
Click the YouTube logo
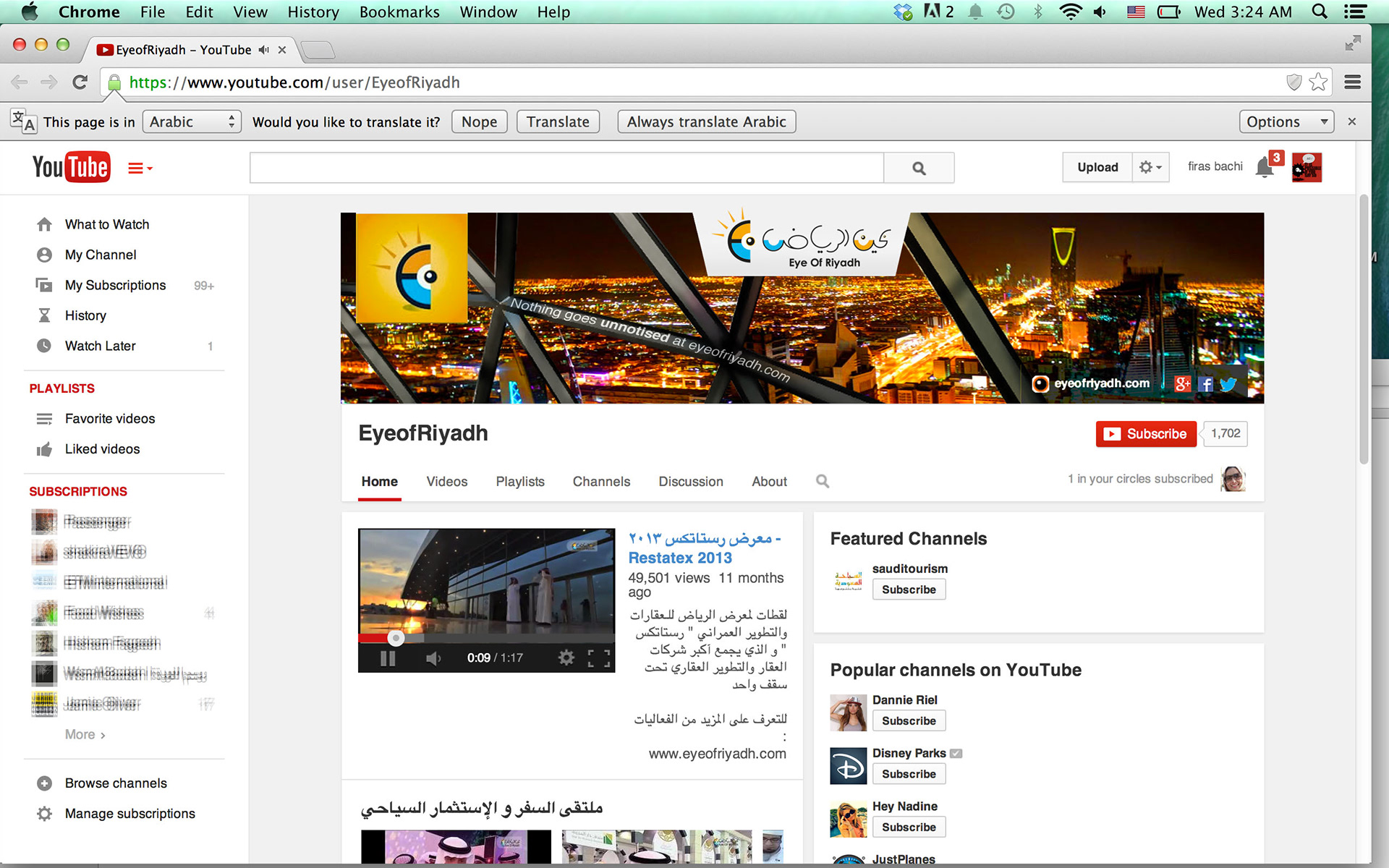click(71, 167)
